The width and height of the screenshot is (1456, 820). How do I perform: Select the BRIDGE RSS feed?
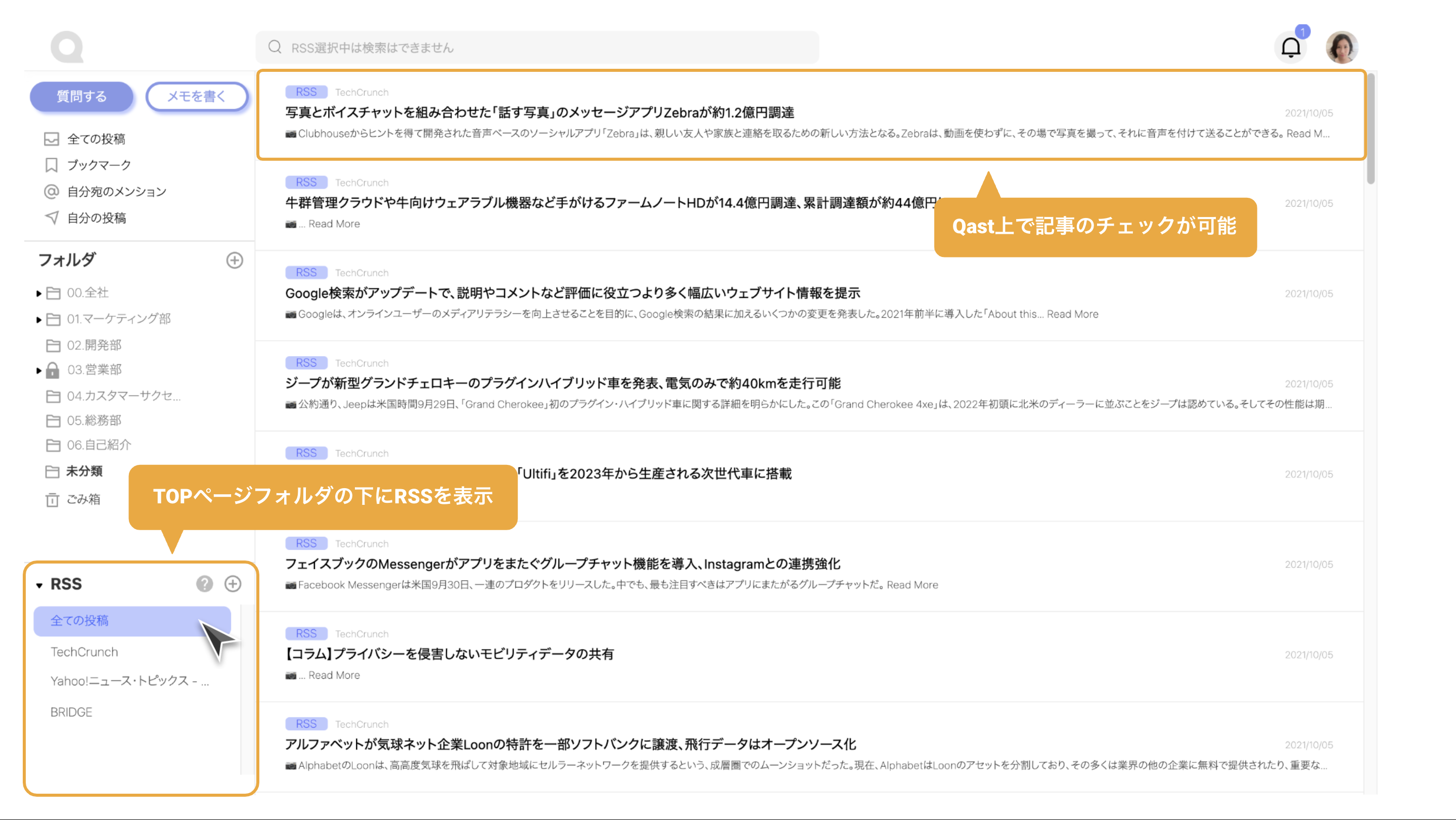pos(71,712)
